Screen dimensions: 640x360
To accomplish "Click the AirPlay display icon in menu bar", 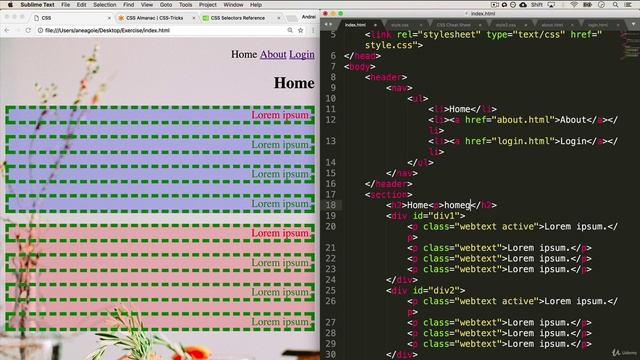I will pos(551,5).
